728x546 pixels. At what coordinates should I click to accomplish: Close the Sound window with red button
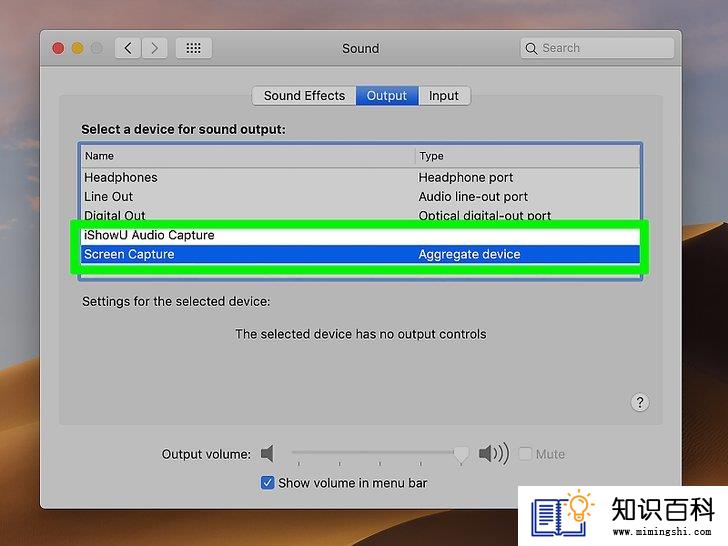click(x=58, y=48)
